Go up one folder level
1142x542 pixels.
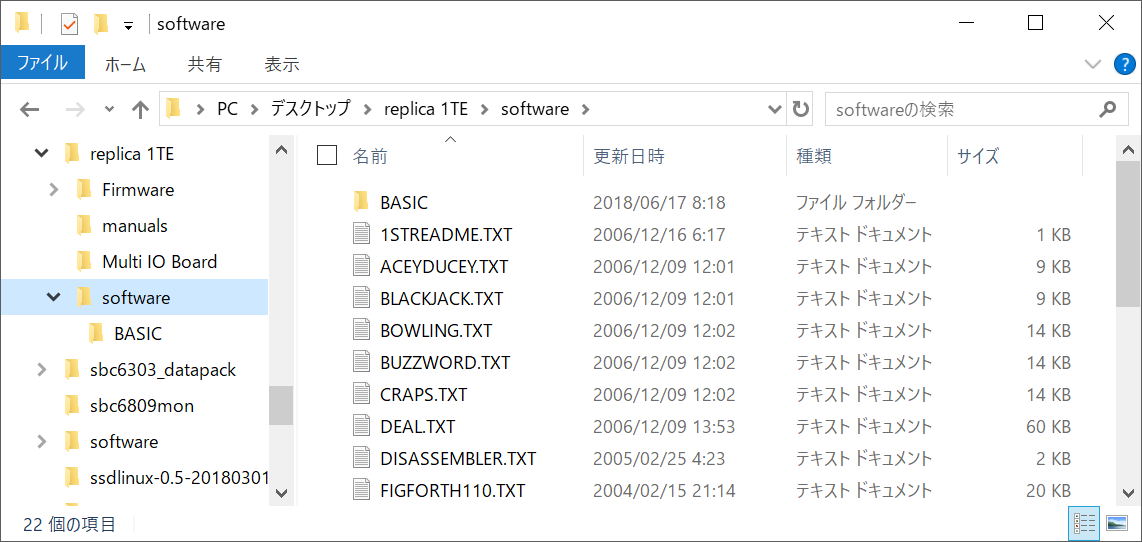(x=140, y=110)
